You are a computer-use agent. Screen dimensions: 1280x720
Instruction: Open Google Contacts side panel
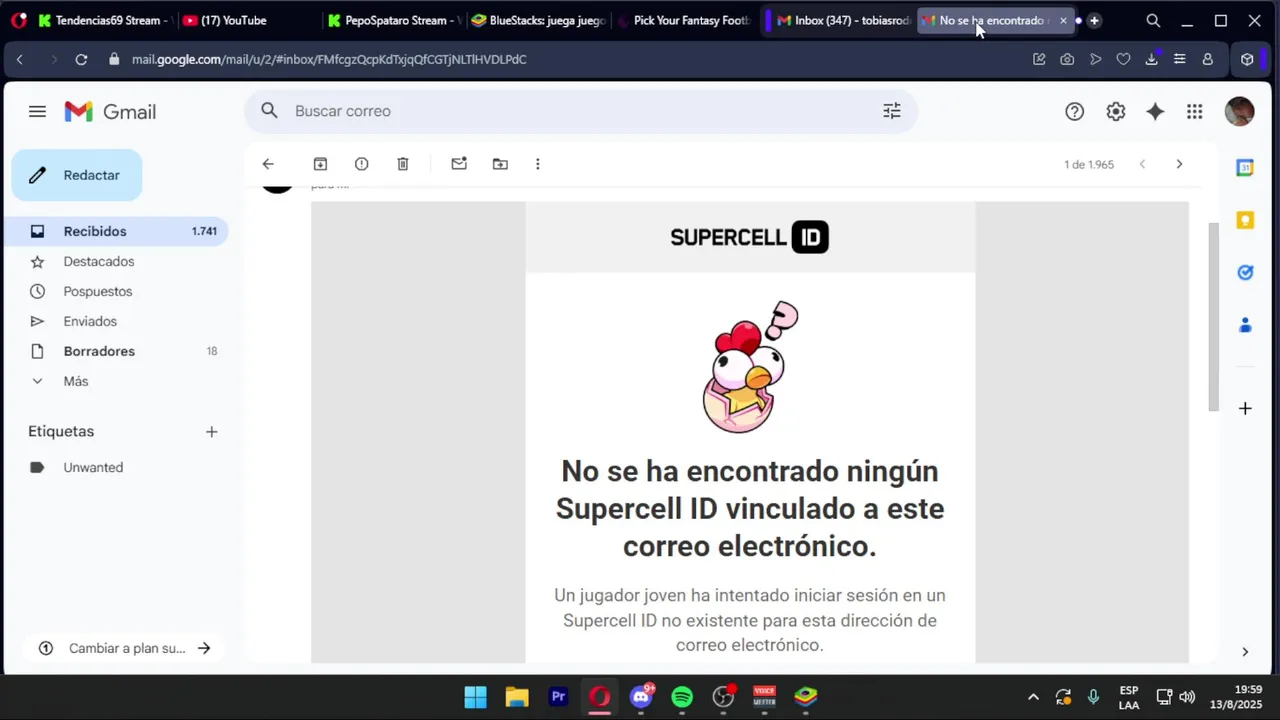(x=1245, y=325)
